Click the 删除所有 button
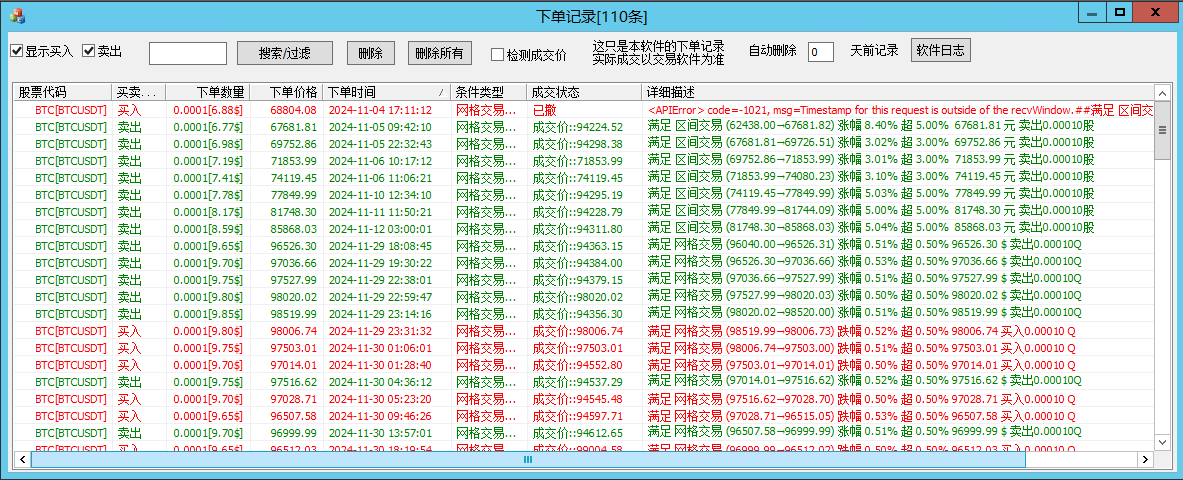This screenshot has width=1183, height=480. 438,53
